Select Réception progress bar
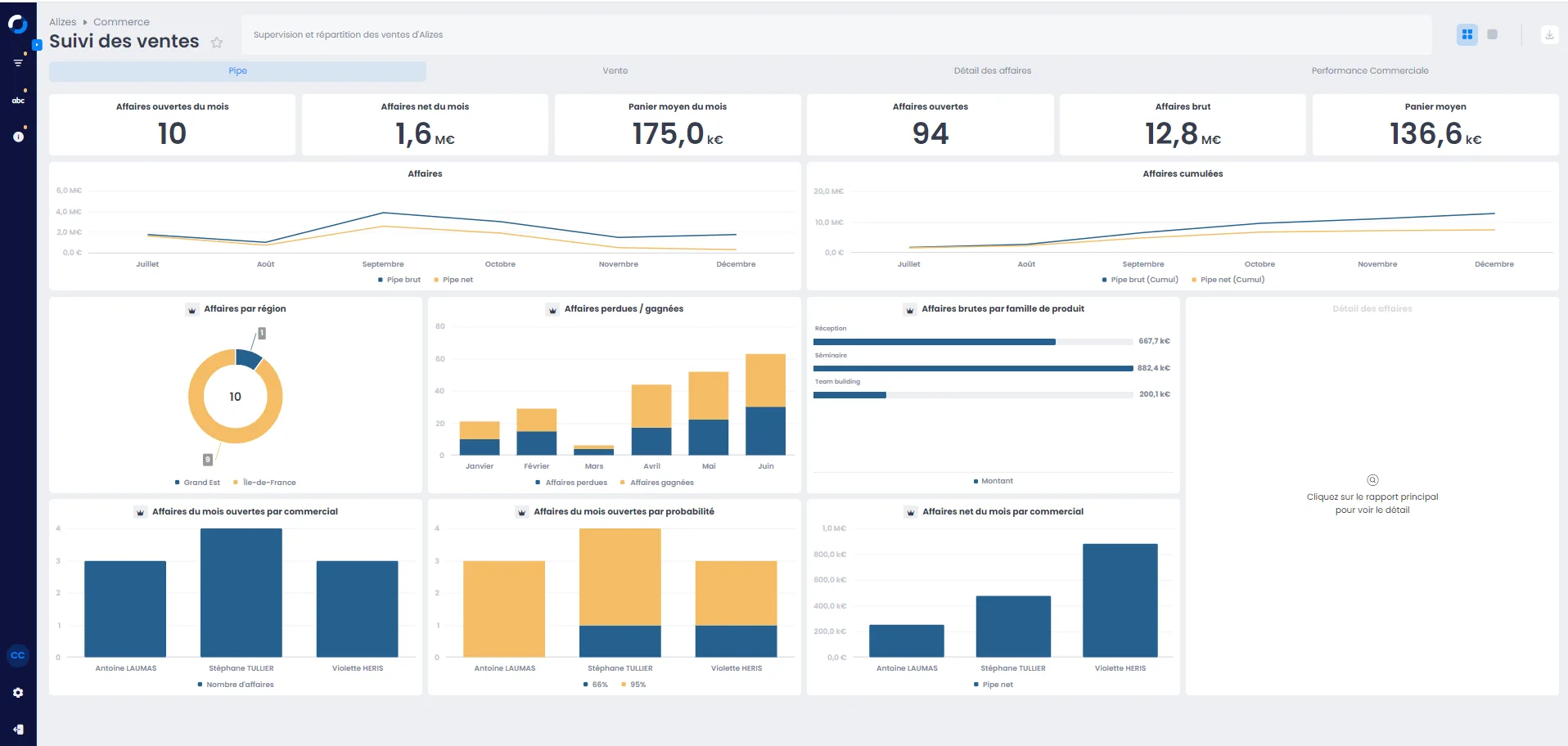 coord(973,342)
